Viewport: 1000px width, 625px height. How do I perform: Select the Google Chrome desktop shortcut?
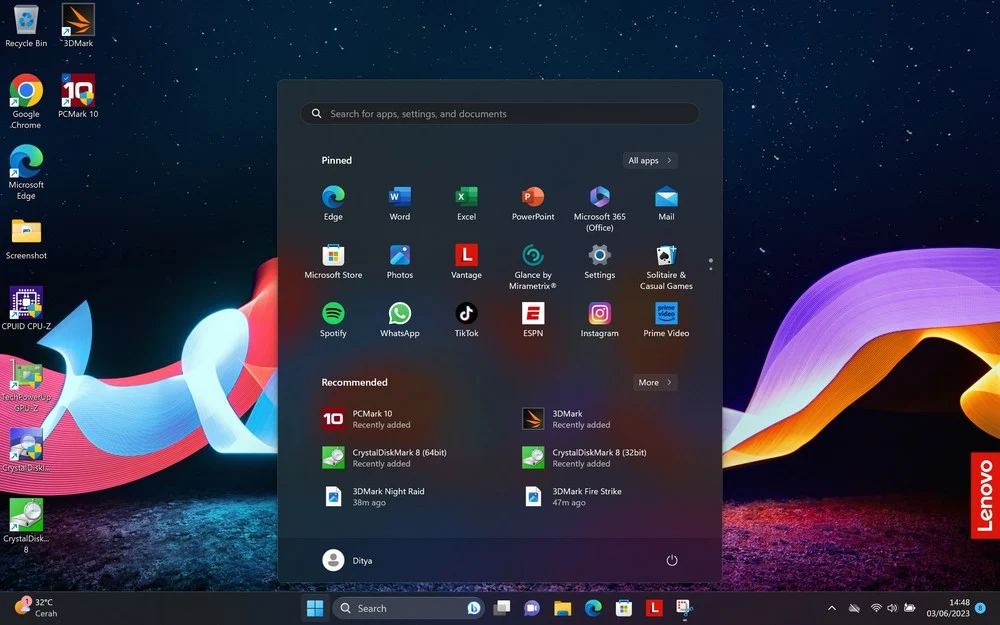26,101
